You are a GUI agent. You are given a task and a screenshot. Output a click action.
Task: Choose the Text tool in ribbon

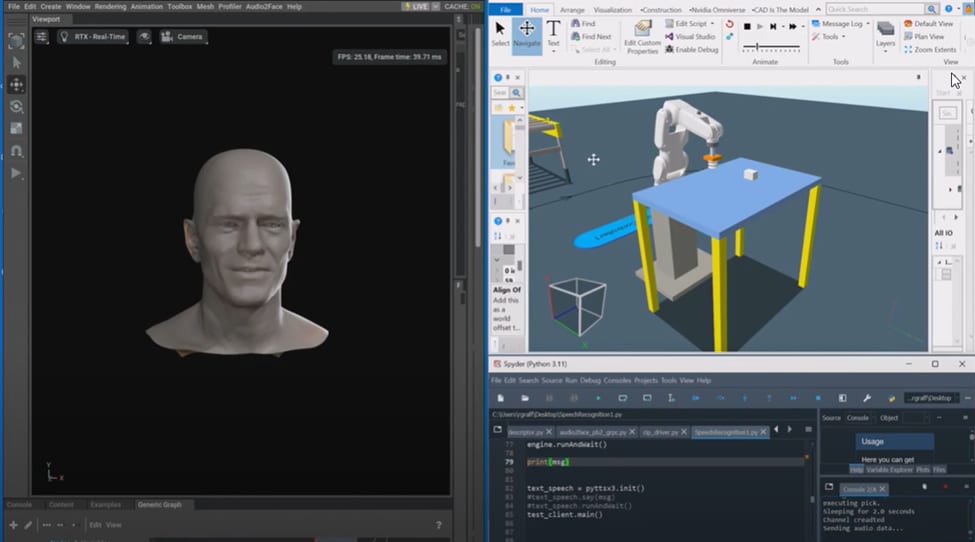553,34
